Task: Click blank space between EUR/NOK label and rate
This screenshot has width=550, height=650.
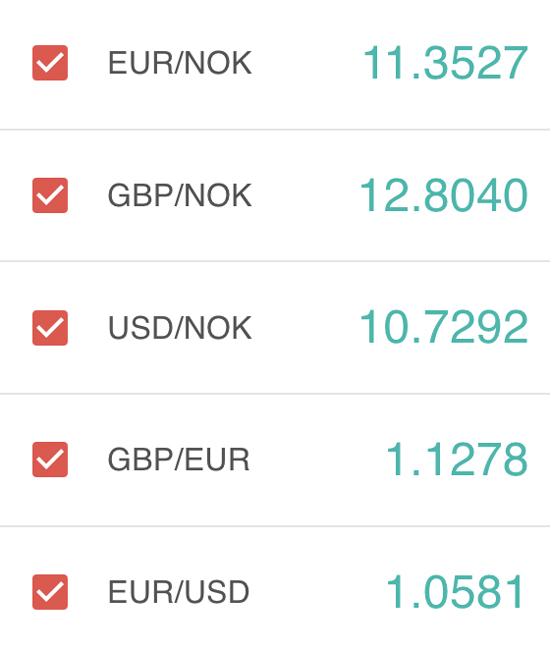Action: click(x=307, y=63)
